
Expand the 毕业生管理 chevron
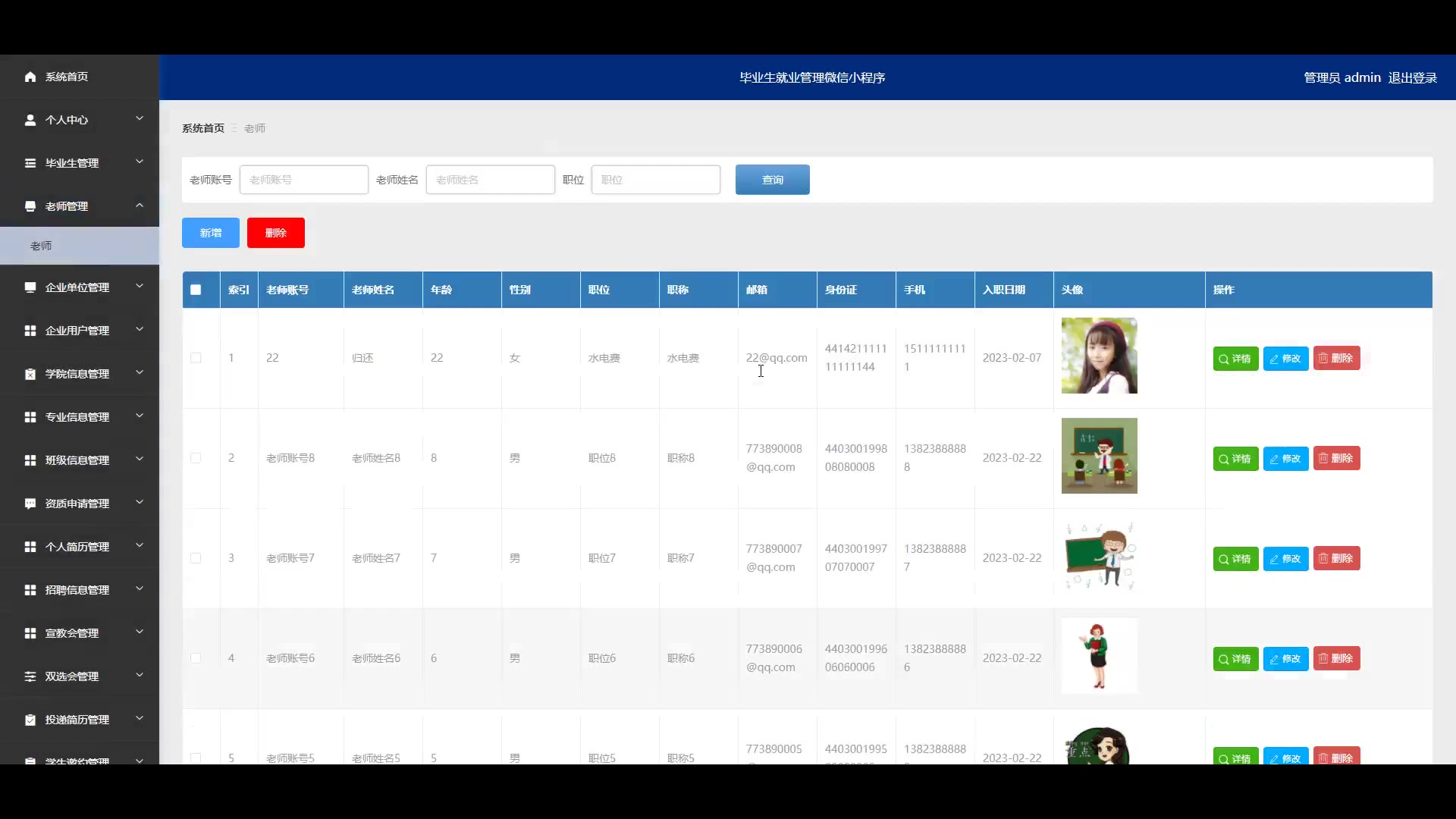pyautogui.click(x=140, y=162)
